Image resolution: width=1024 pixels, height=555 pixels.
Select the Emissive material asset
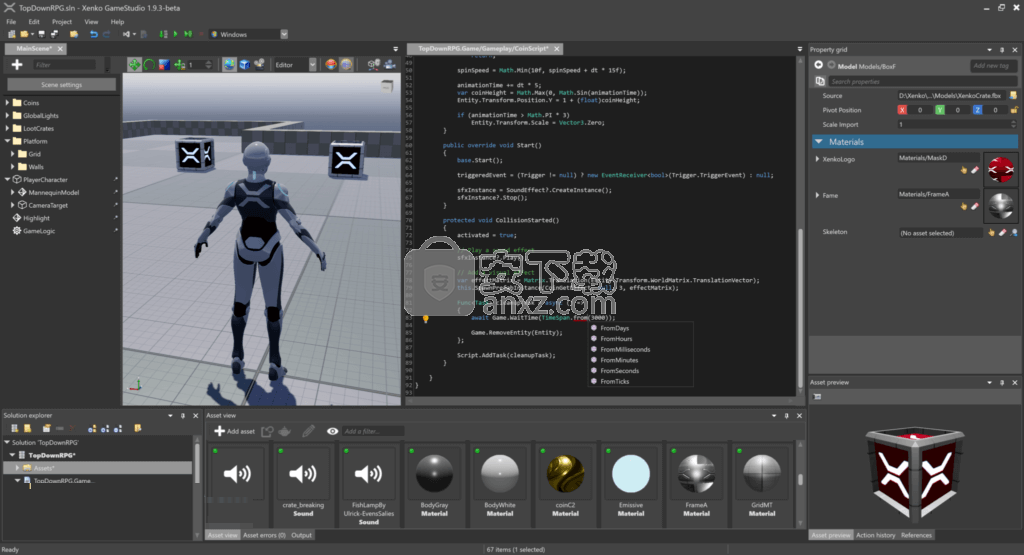click(631, 484)
